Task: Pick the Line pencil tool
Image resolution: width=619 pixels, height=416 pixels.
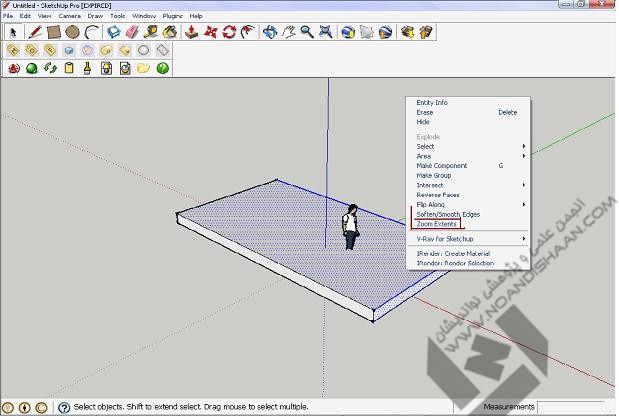Action: pyautogui.click(x=34, y=31)
